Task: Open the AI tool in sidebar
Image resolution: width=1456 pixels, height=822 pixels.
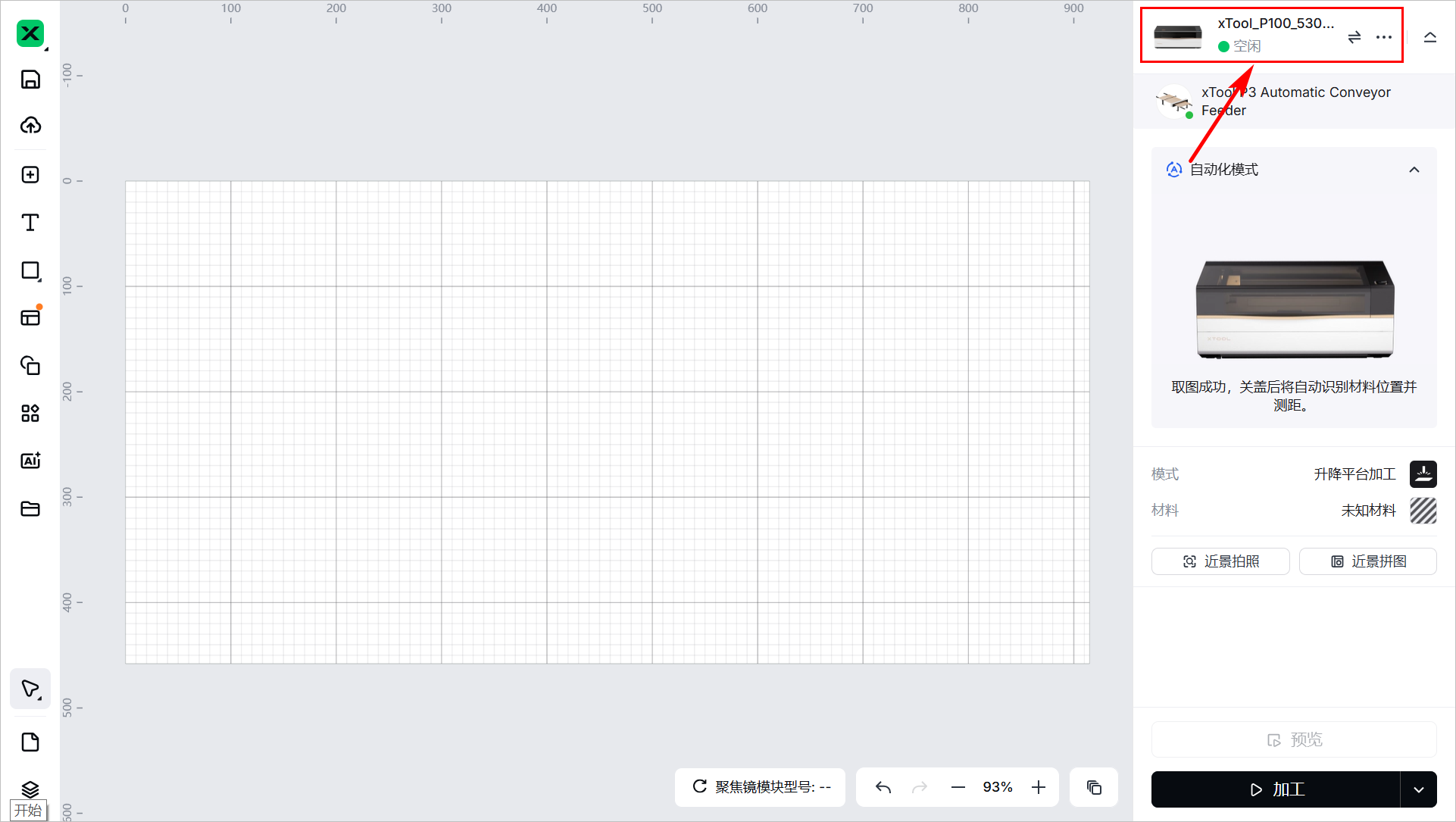Action: click(x=30, y=461)
